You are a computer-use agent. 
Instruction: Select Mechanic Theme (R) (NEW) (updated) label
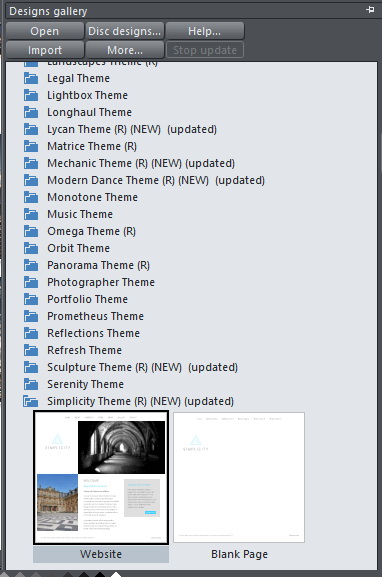(x=141, y=163)
